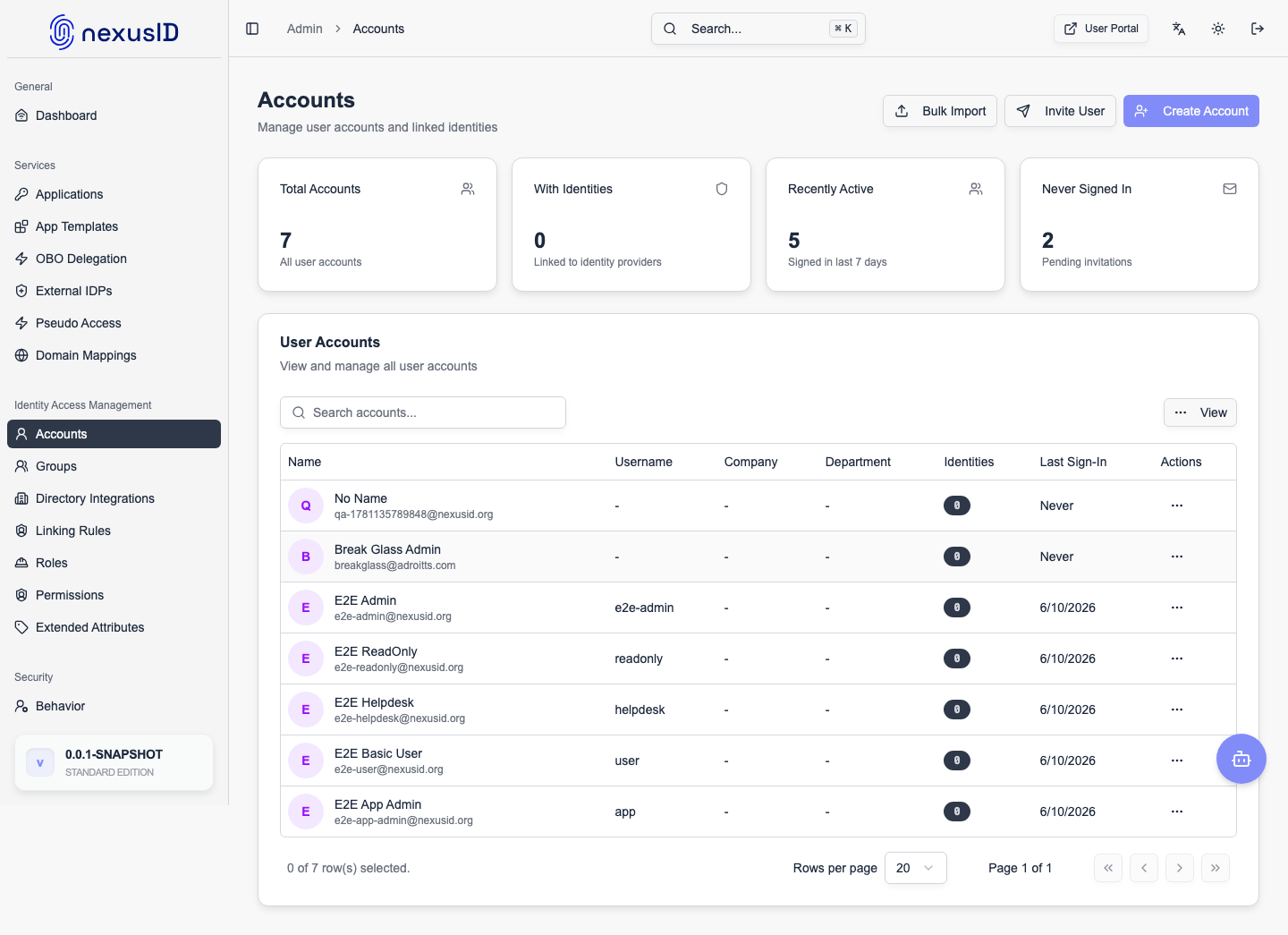Click the Accounts breadcrumb
1288x935 pixels.
point(378,29)
